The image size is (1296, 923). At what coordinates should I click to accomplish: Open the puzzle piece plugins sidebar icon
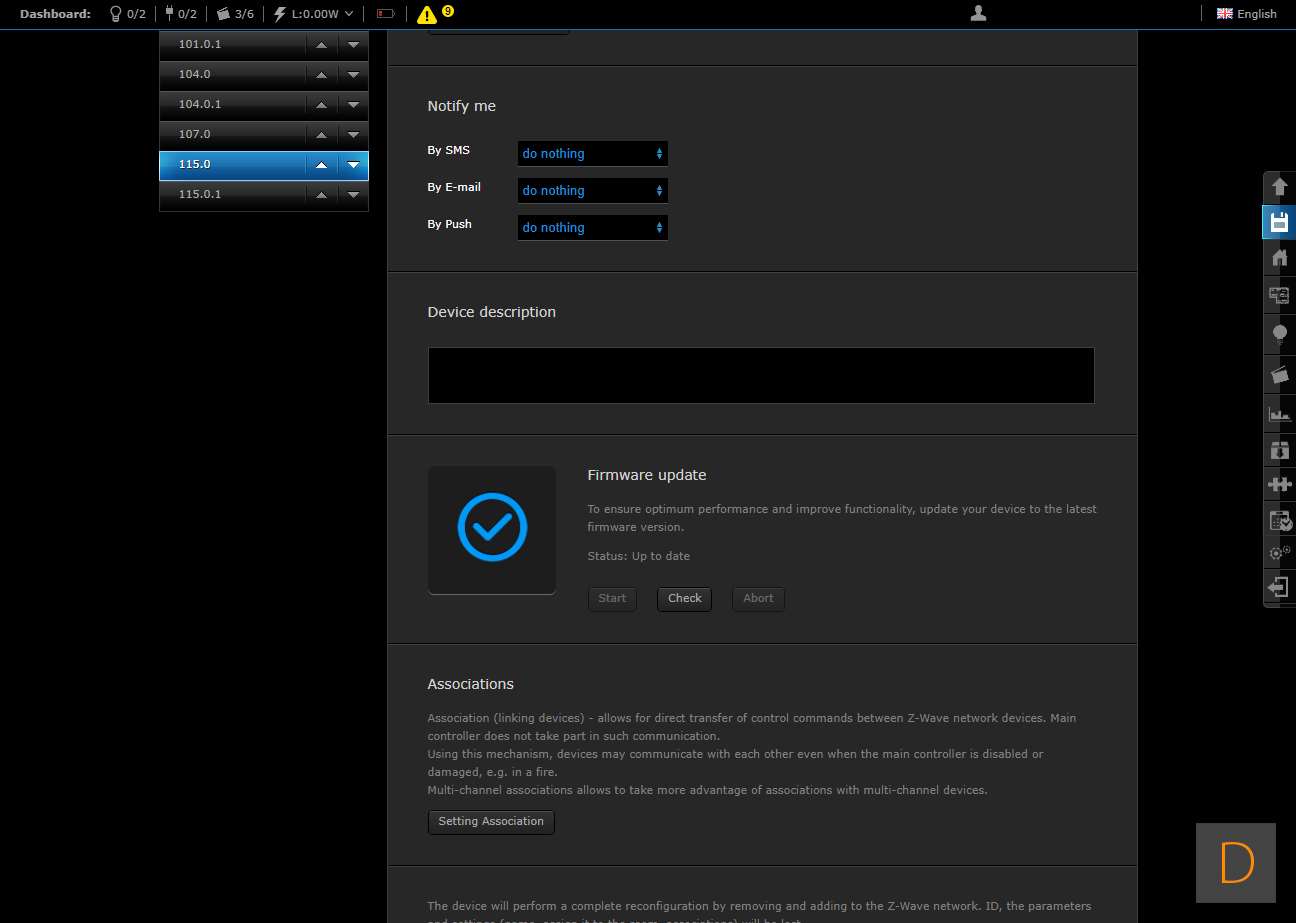(x=1278, y=484)
